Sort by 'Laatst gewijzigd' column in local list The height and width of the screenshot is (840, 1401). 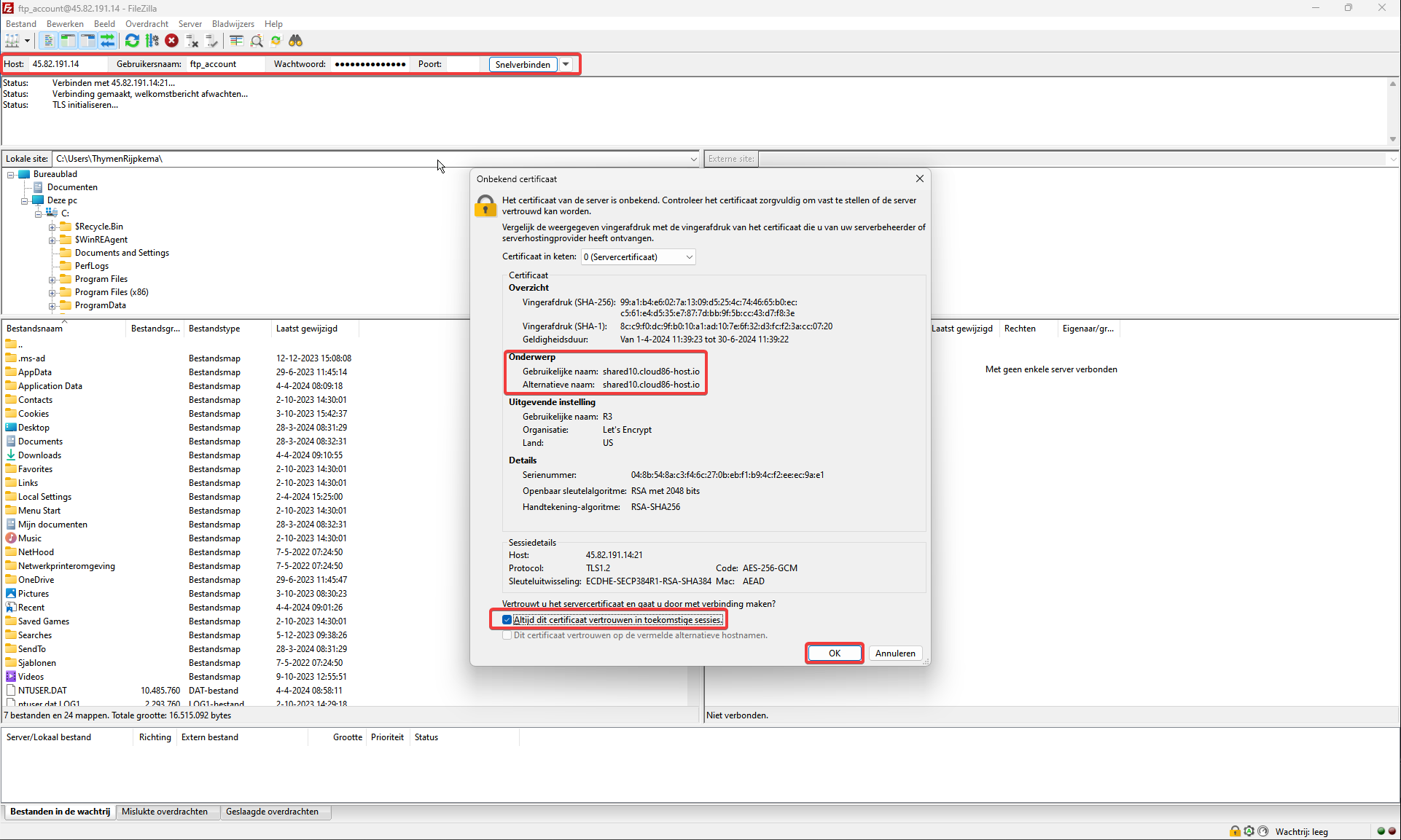click(x=314, y=329)
